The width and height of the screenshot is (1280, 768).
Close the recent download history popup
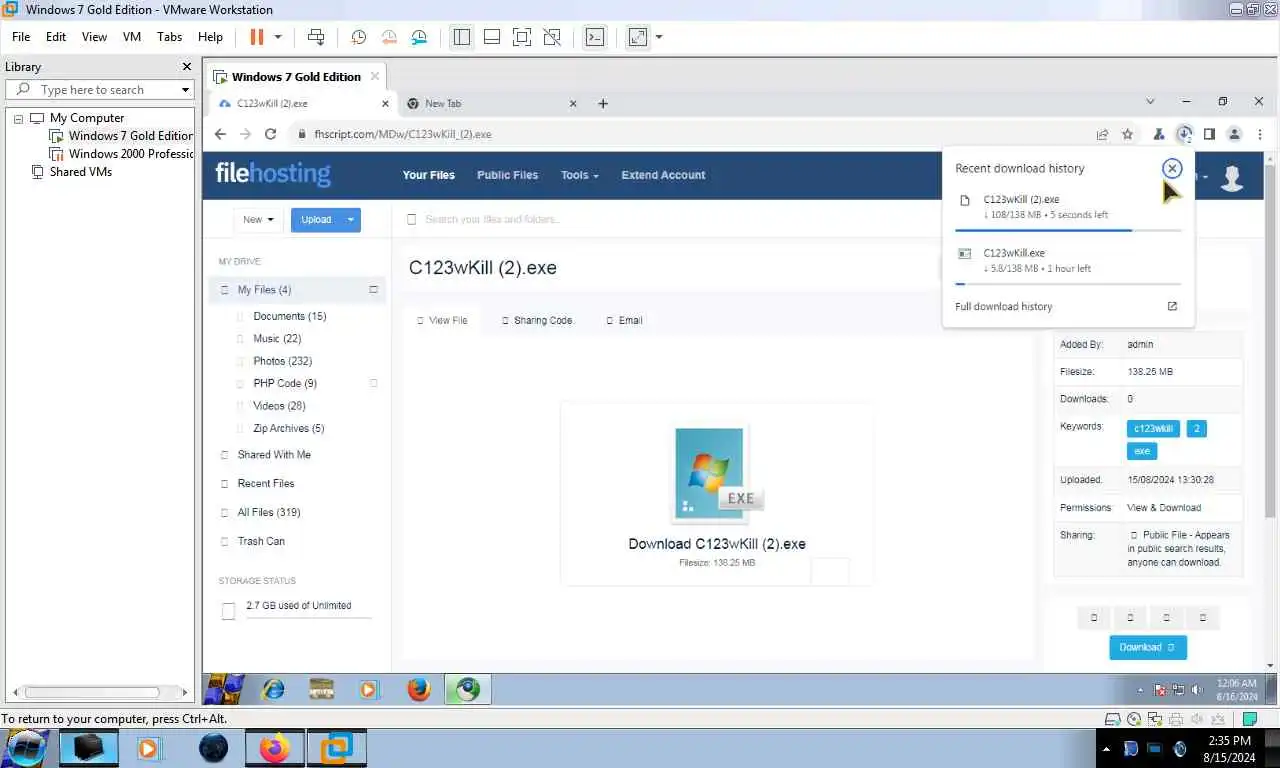pos(1172,169)
